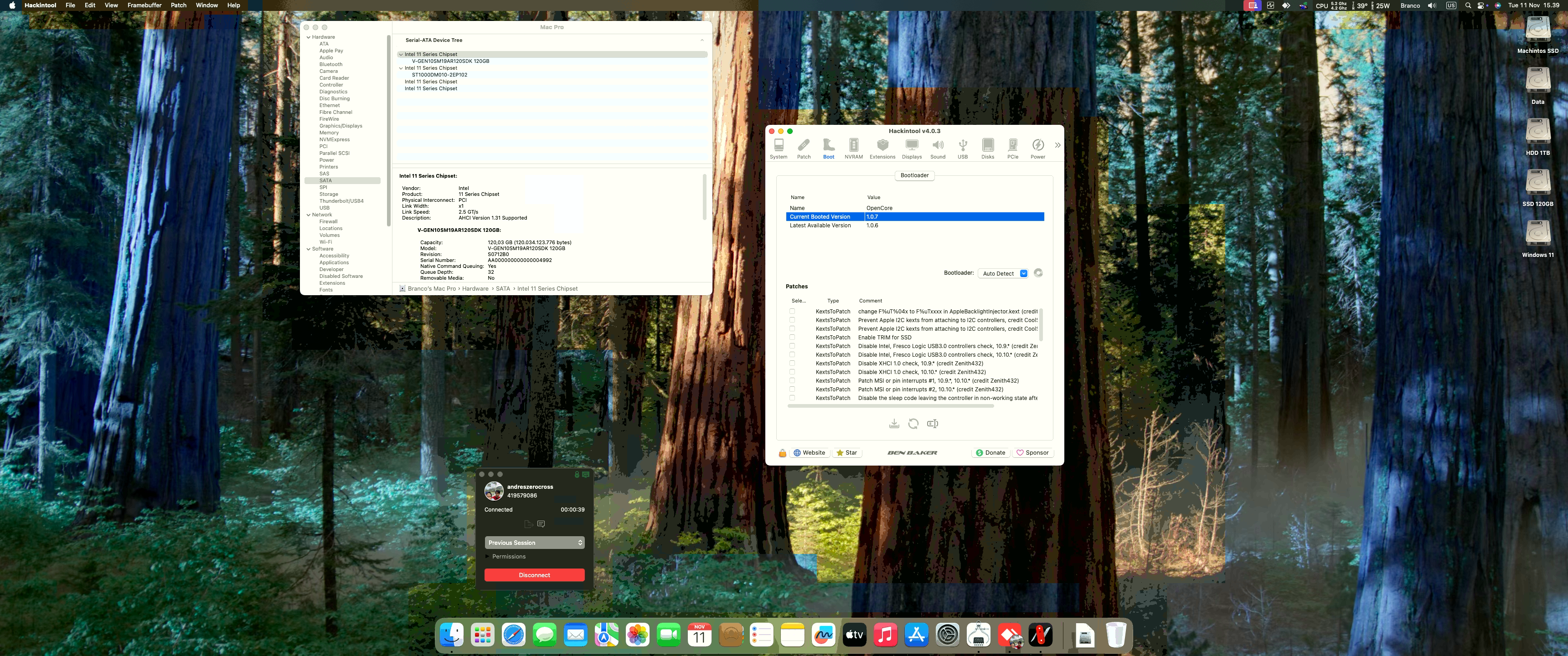Collapse the first Intel 11 Series Chipset row

coord(401,54)
